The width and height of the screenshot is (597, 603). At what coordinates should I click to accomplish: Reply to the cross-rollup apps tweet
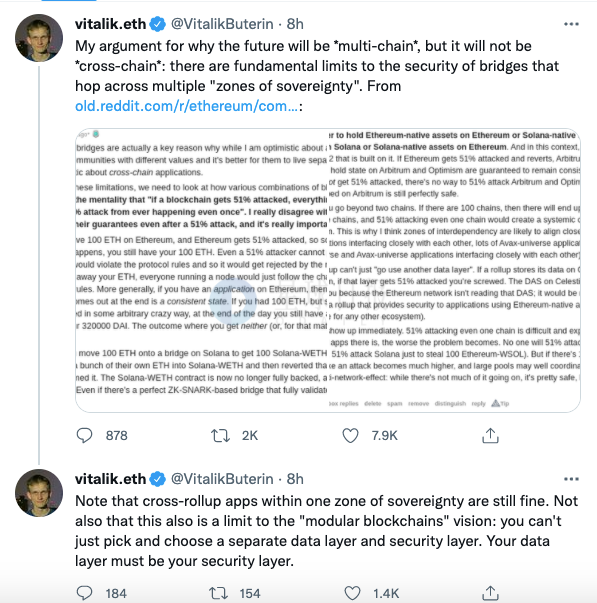click(84, 593)
